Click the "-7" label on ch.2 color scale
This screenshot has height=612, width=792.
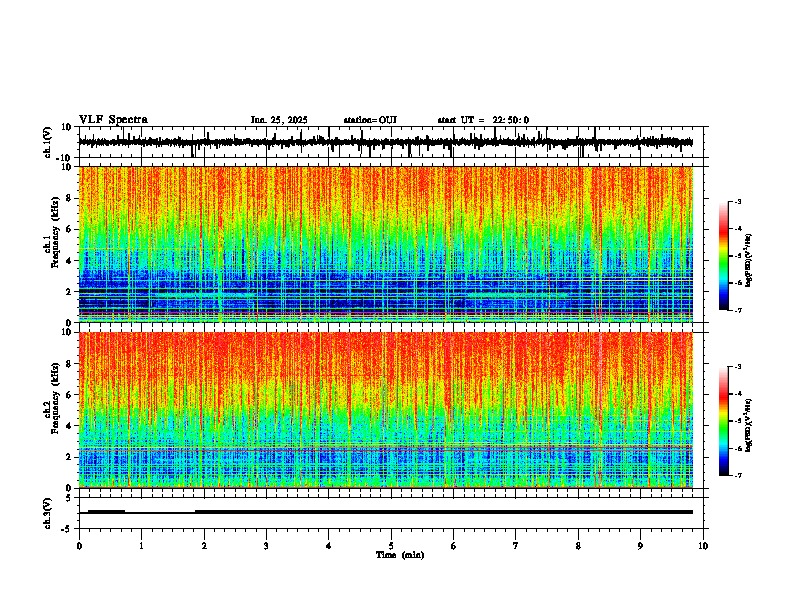[737, 476]
